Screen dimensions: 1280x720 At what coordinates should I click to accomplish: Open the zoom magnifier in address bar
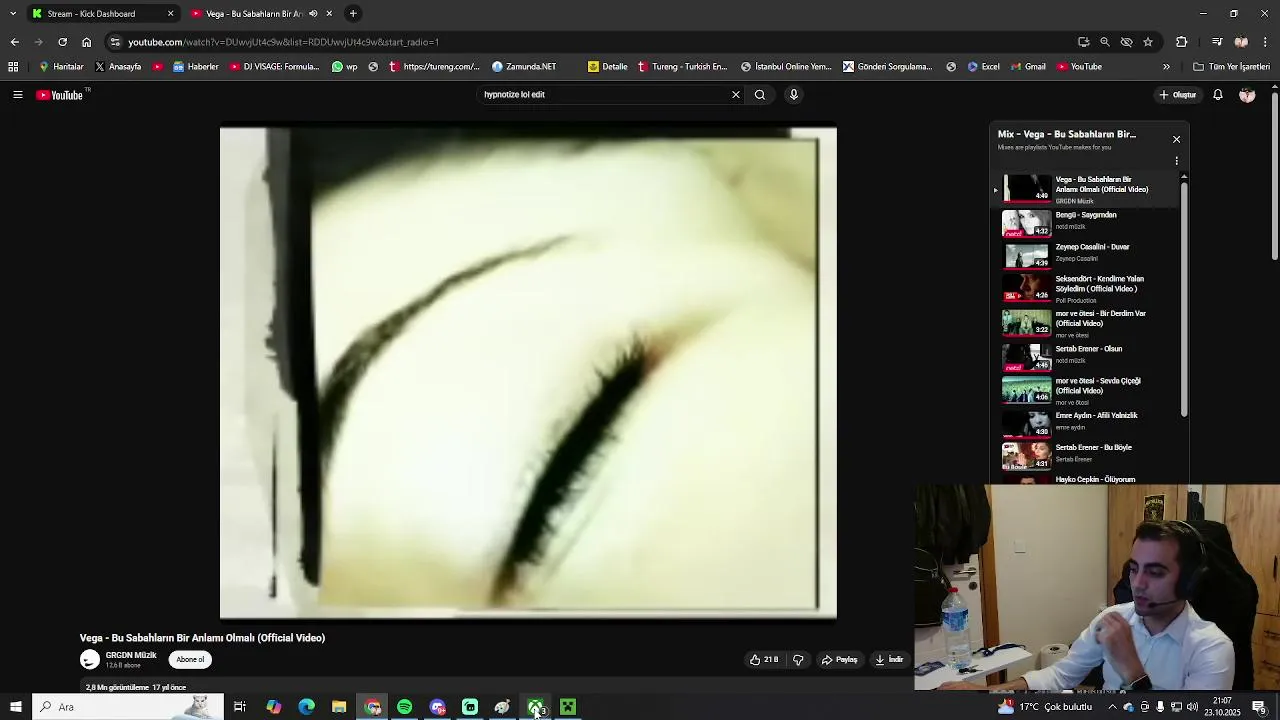(x=1104, y=42)
